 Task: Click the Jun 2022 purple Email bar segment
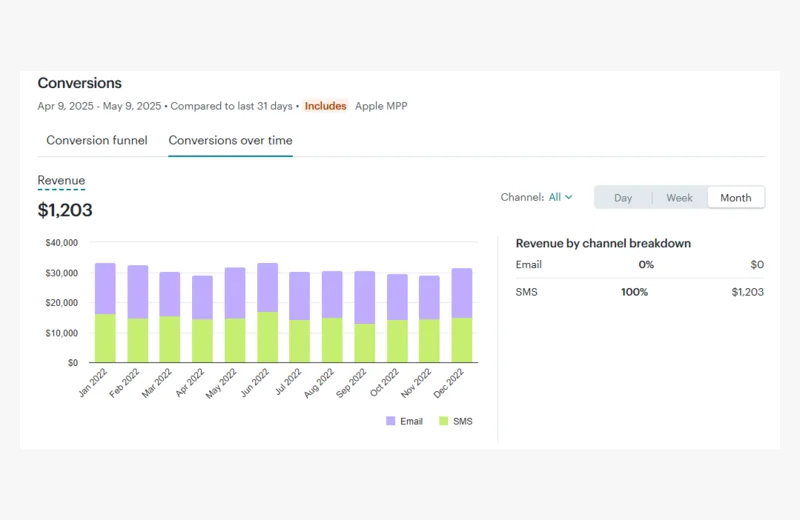[267, 287]
